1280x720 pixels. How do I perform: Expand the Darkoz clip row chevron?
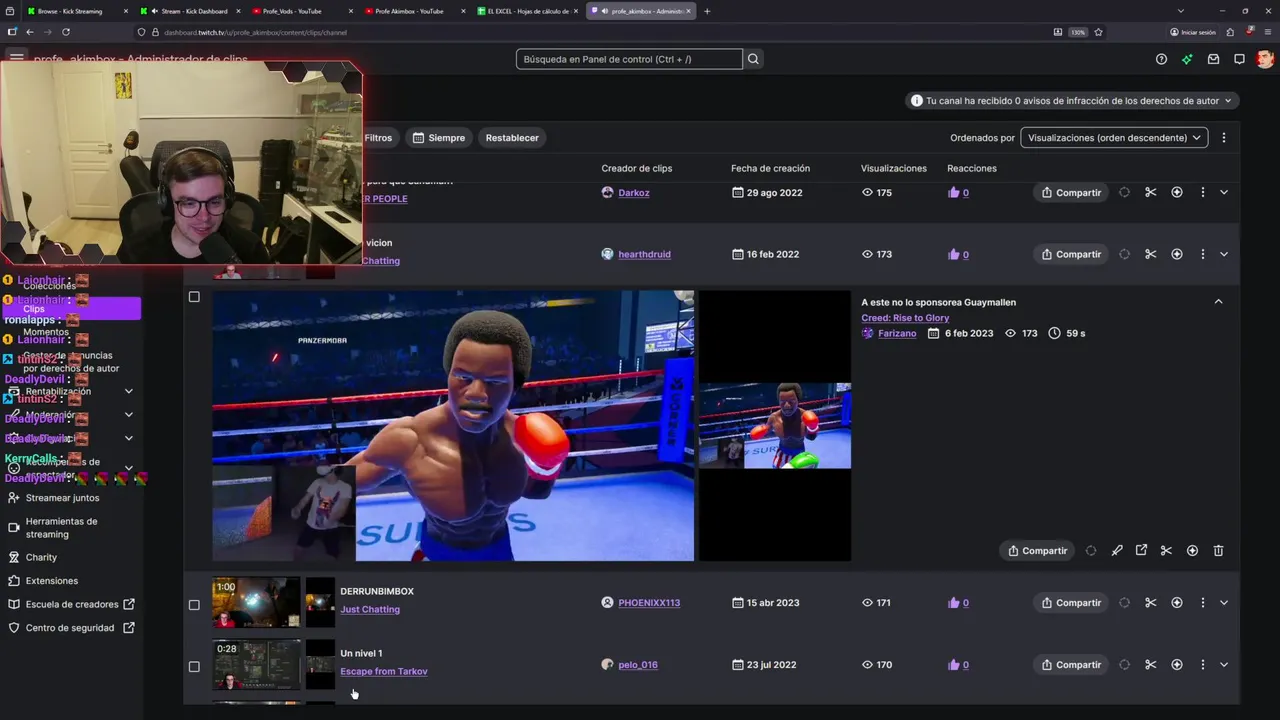(x=1224, y=192)
